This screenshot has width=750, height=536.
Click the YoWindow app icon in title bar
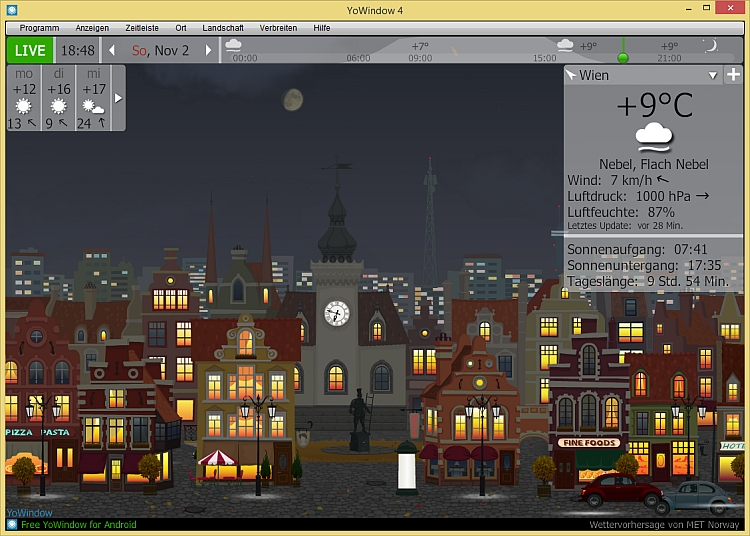[x=12, y=9]
